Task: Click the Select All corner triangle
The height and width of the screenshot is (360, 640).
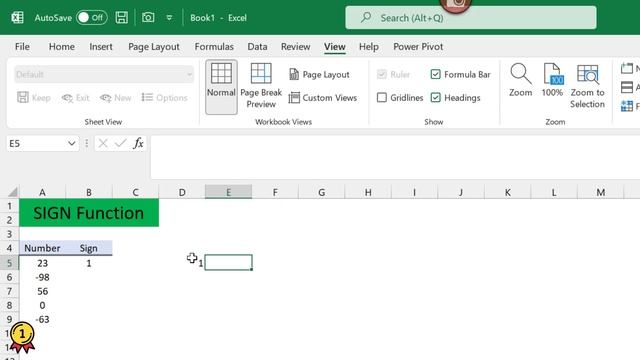Action: pyautogui.click(x=13, y=192)
